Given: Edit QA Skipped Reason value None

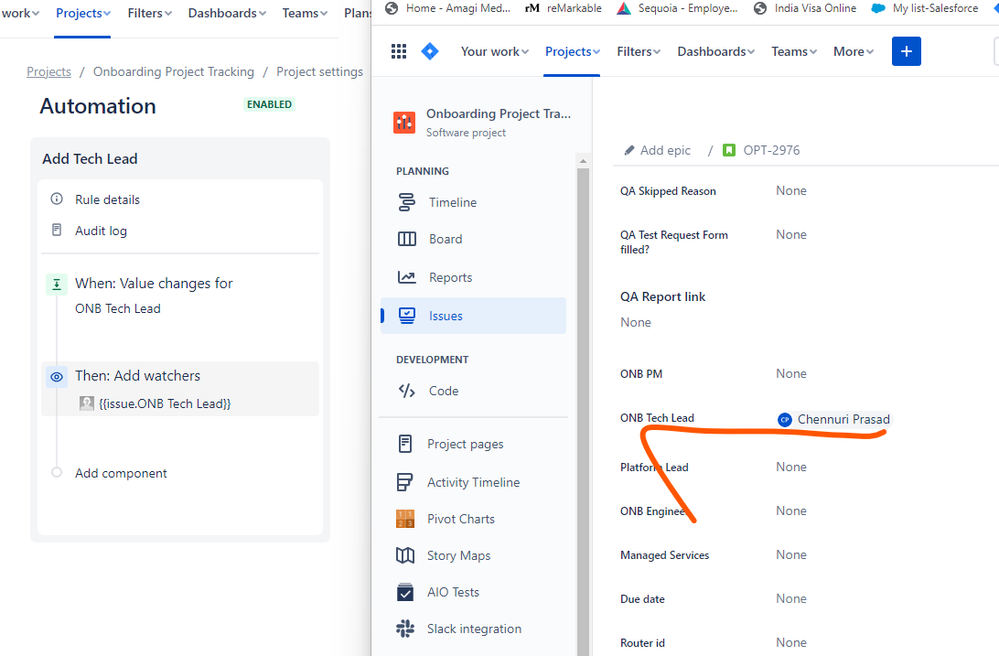Looking at the screenshot, I should click(x=791, y=191).
